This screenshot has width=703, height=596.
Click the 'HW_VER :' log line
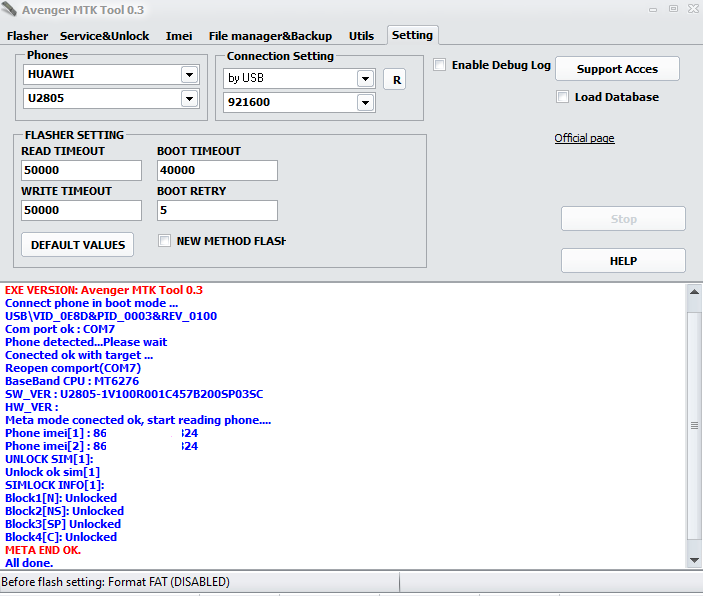click(31, 407)
